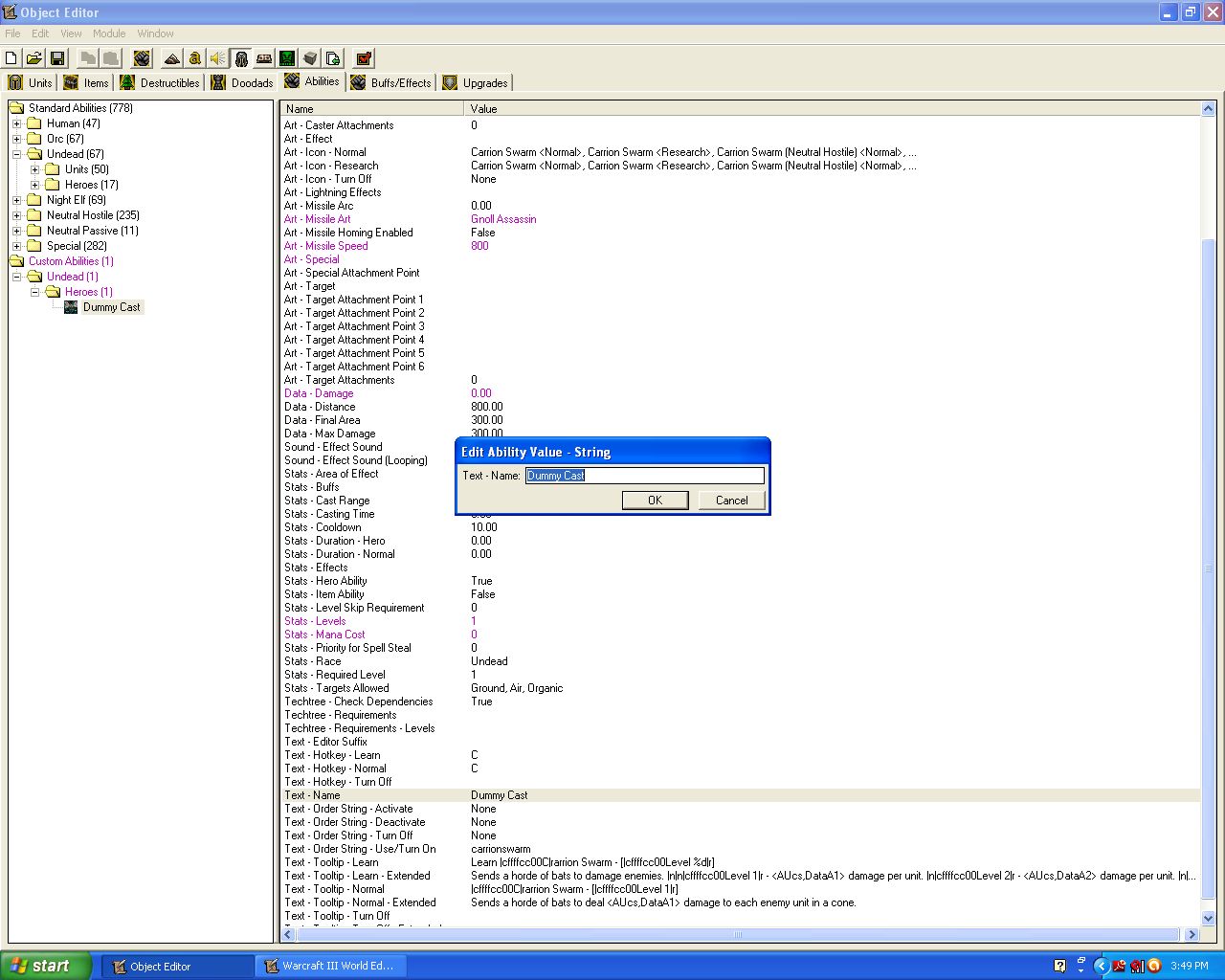Click the Save floppy disk icon

[56, 58]
